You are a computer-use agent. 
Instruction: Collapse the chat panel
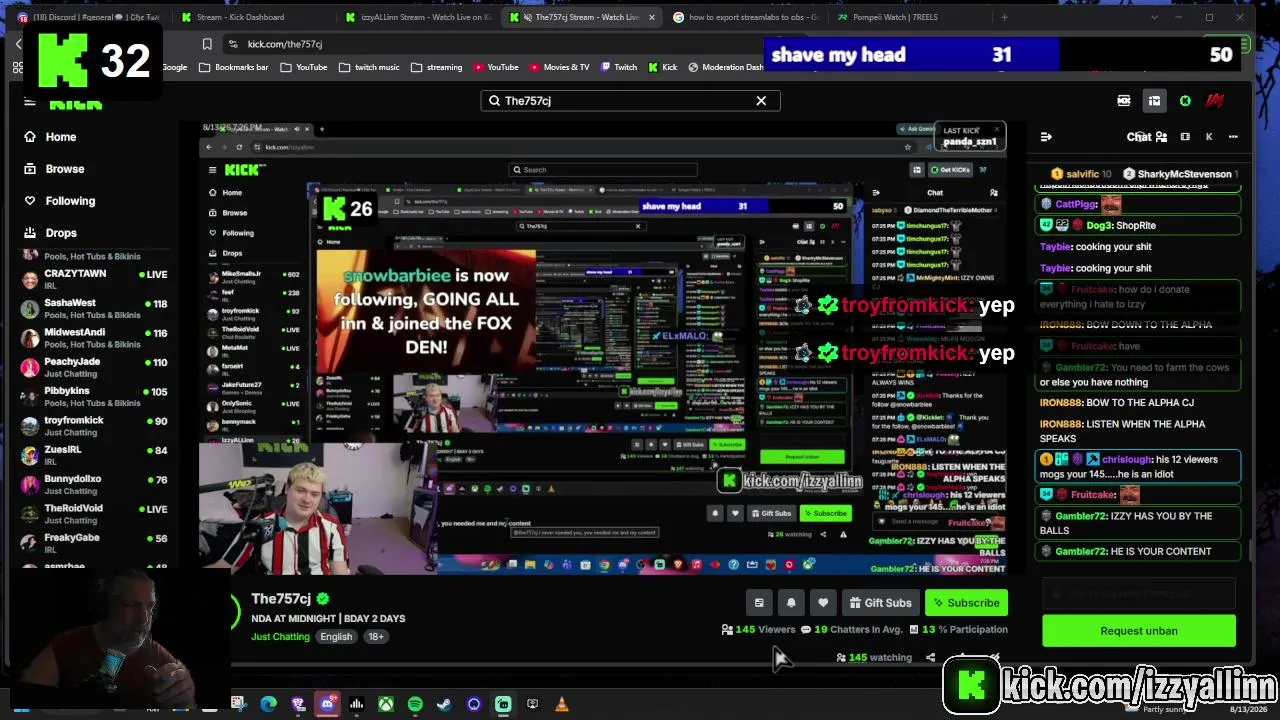coord(1046,137)
